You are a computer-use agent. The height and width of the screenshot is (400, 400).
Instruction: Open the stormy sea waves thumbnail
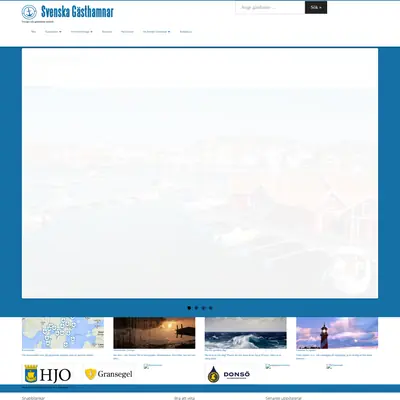click(x=246, y=333)
